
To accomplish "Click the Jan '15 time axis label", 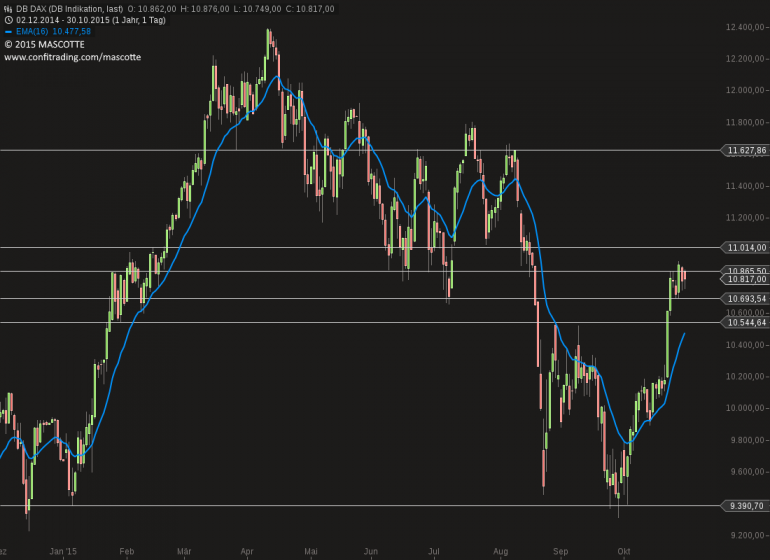I will coord(63,551).
